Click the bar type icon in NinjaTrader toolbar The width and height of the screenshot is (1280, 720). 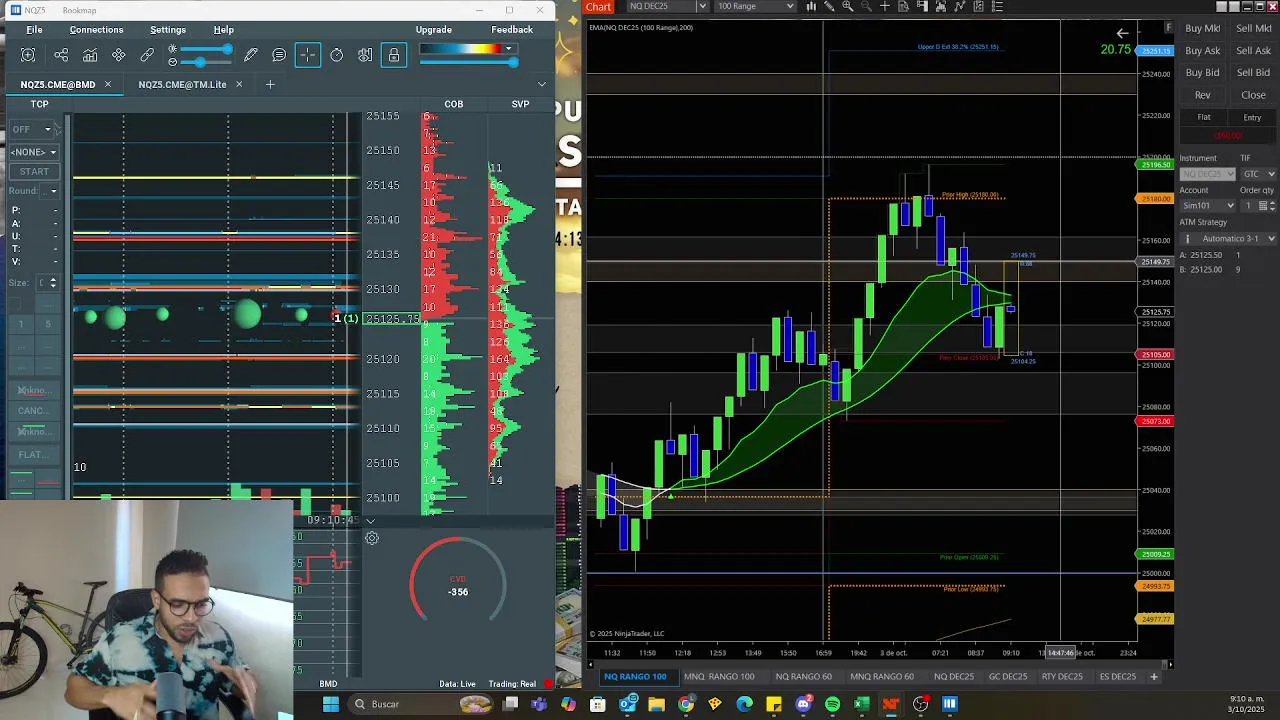coord(811,6)
